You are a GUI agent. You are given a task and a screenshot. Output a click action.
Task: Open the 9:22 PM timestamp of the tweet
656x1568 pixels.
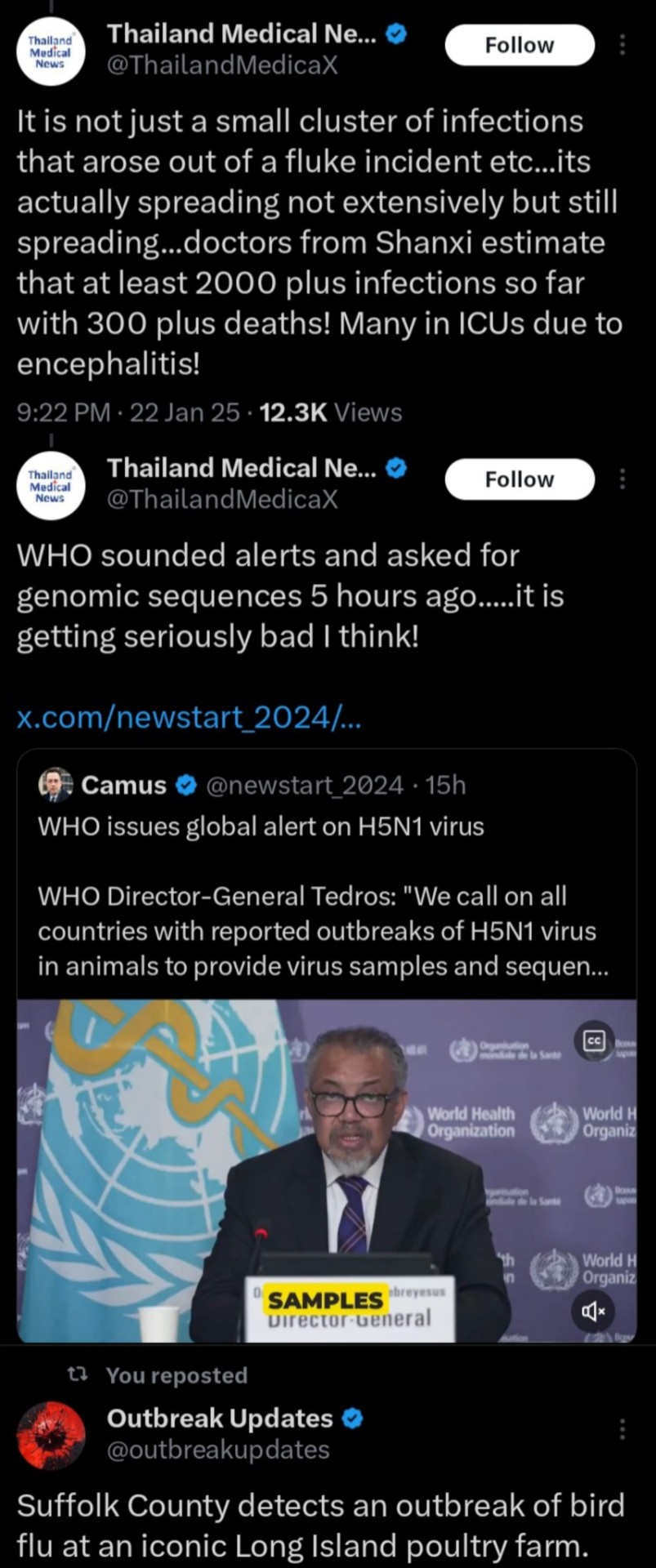point(63,412)
